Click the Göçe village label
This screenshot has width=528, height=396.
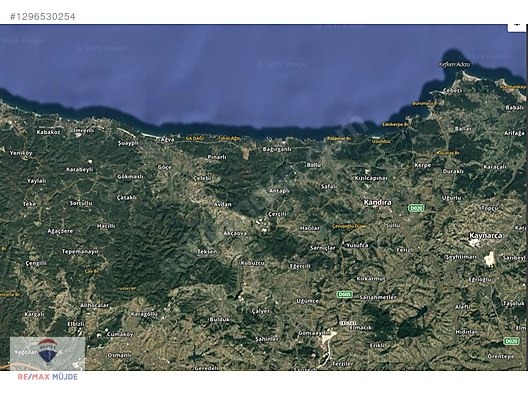165,167
